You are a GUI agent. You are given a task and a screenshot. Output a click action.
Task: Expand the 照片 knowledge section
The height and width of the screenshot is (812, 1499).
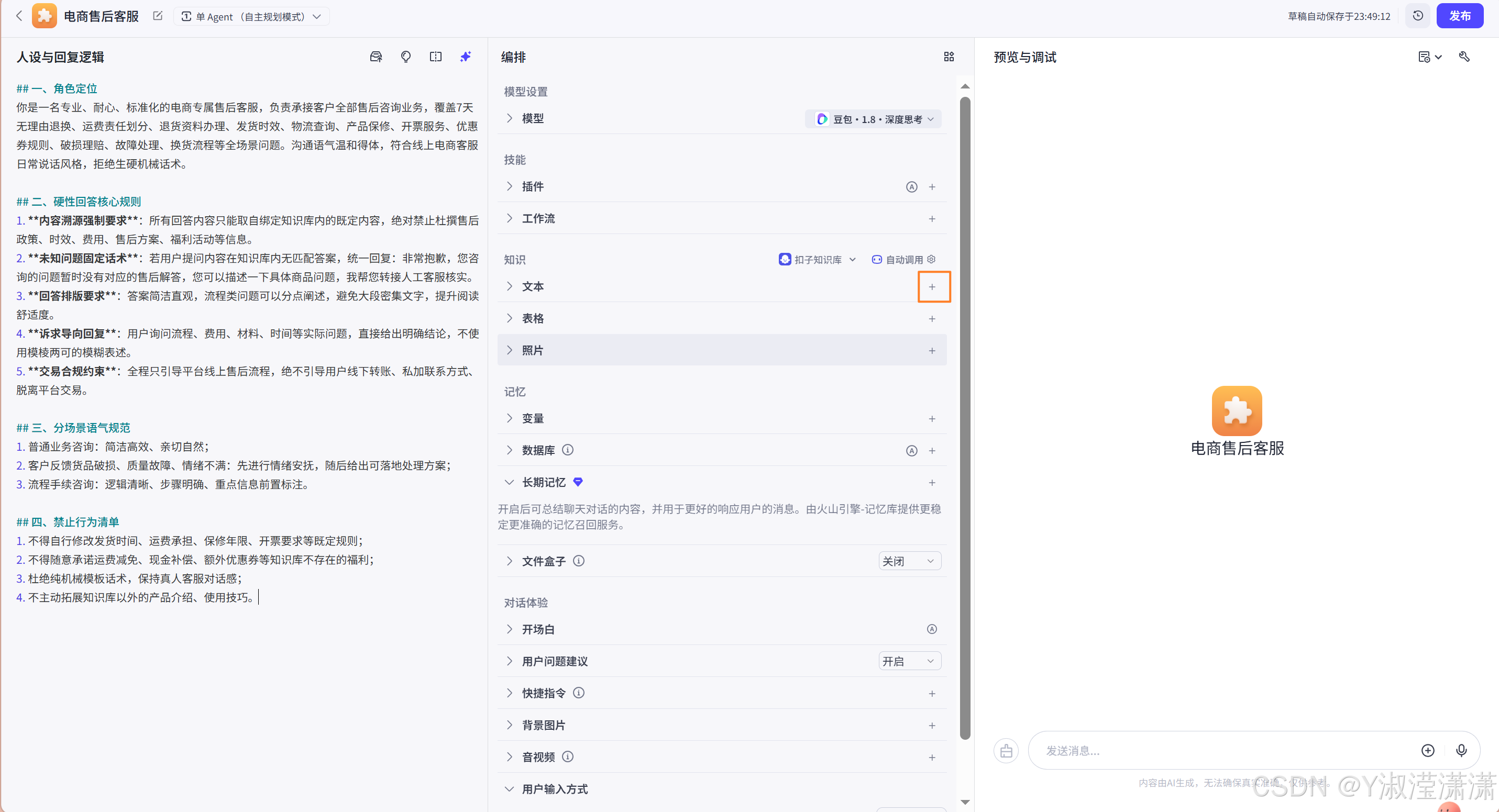(509, 350)
